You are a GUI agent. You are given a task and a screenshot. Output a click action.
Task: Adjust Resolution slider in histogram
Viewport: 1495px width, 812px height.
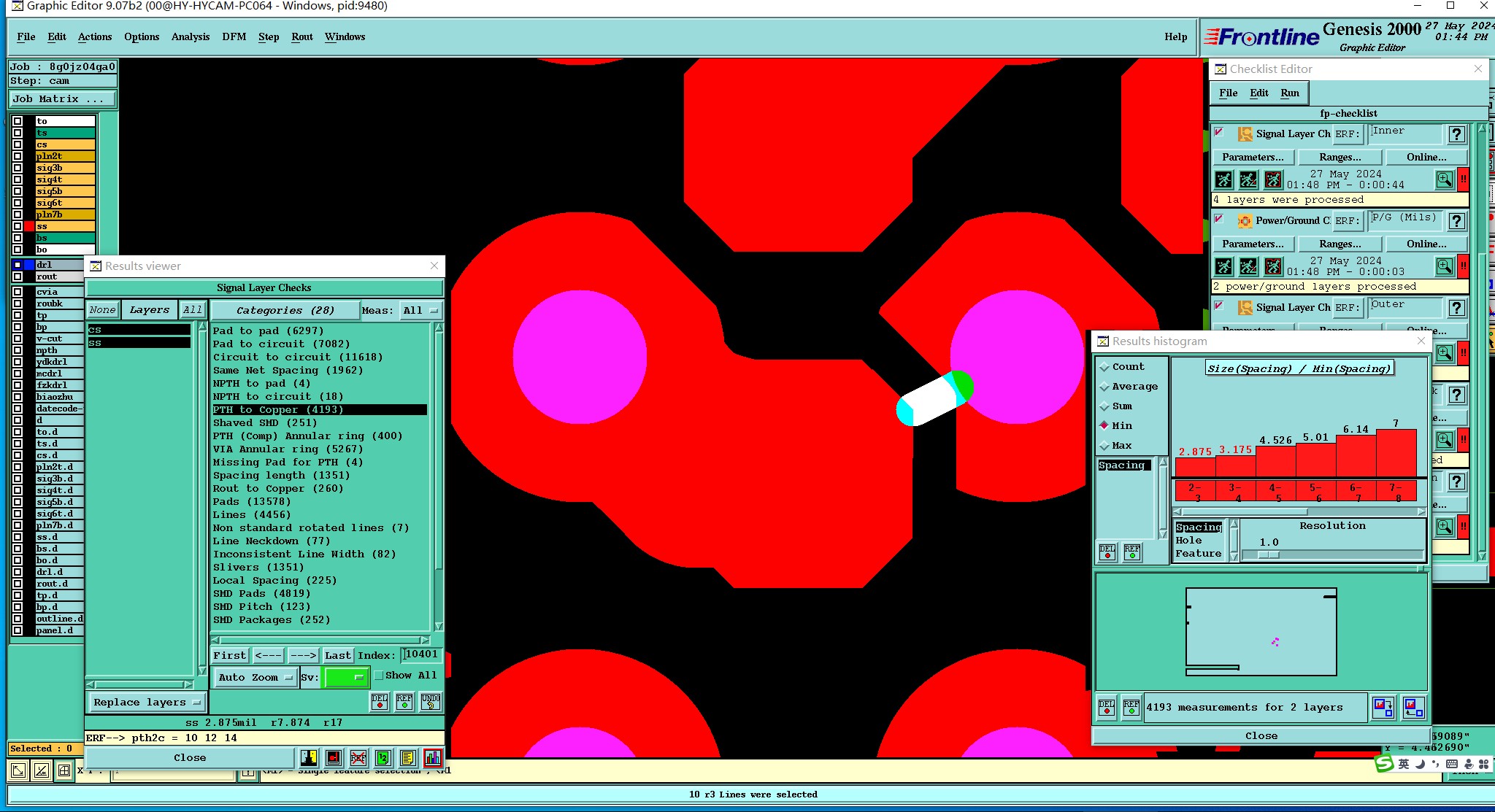click(1269, 555)
